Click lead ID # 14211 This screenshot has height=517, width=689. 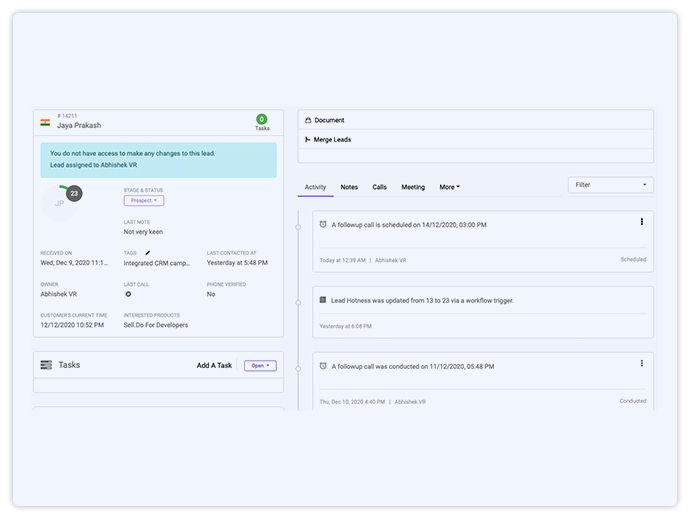[x=67, y=116]
